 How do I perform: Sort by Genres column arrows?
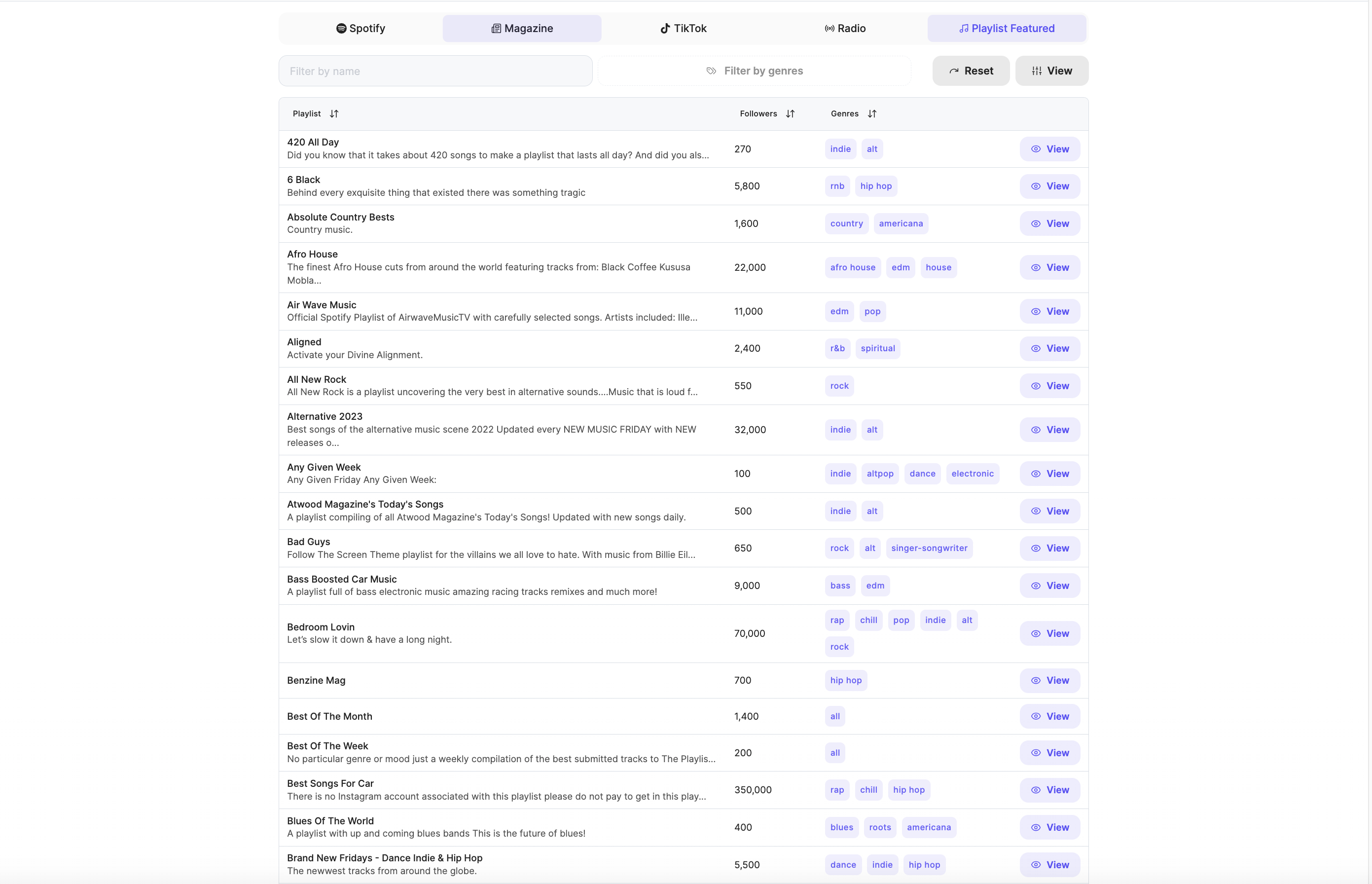[871, 113]
